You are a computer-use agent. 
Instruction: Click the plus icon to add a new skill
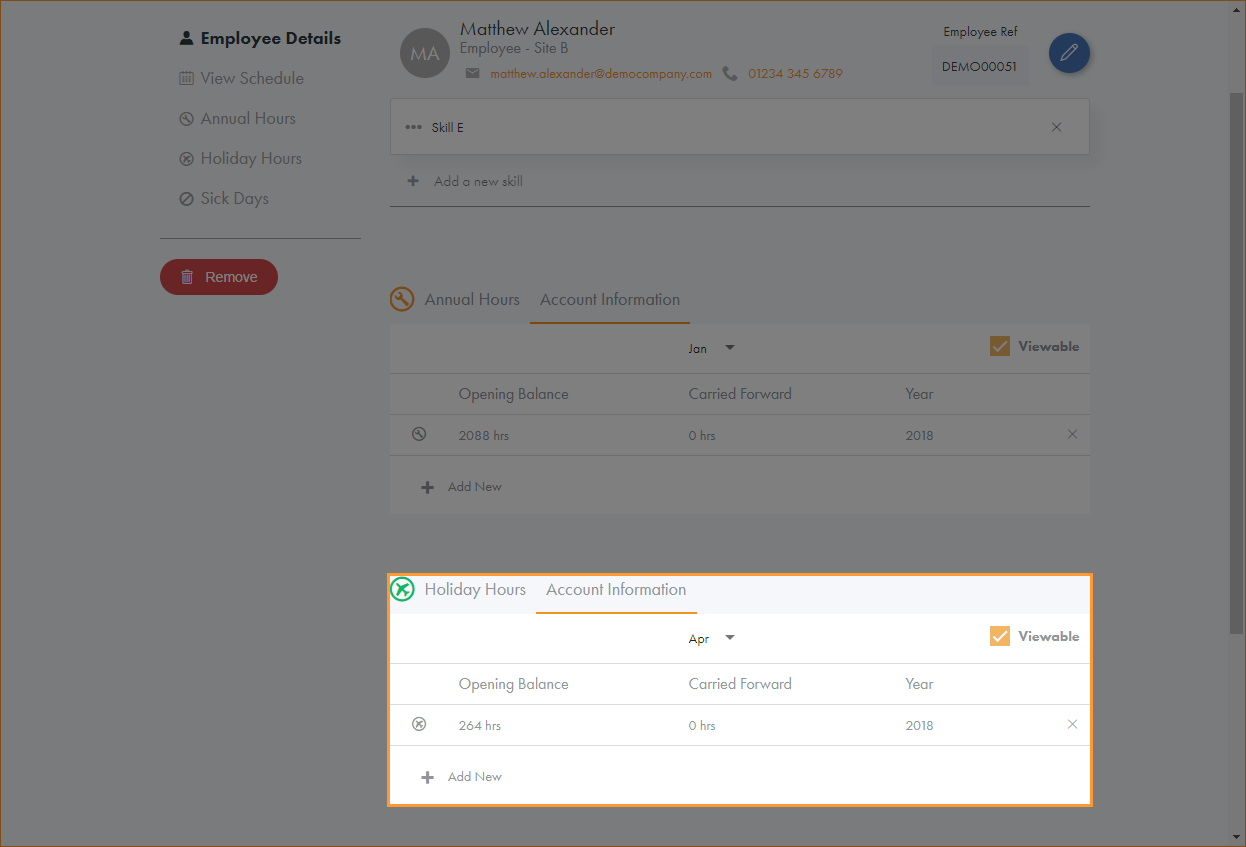[x=413, y=181]
